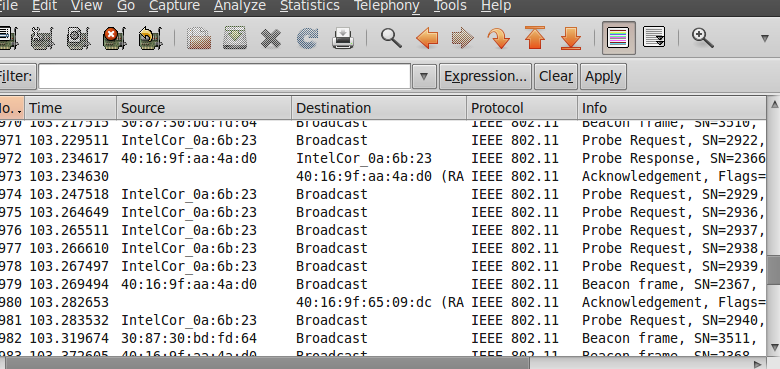Screen dimensions: 780x369
Task: Find a packet (magnifier icon)
Action: pos(391,38)
